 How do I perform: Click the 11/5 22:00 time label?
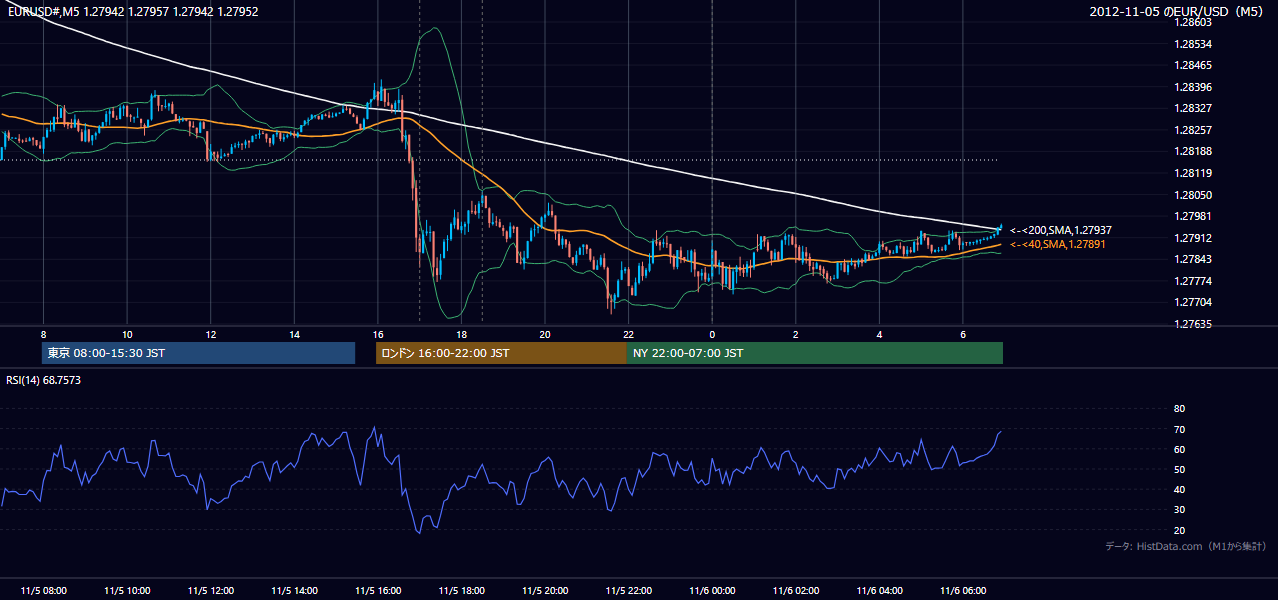[x=628, y=591]
